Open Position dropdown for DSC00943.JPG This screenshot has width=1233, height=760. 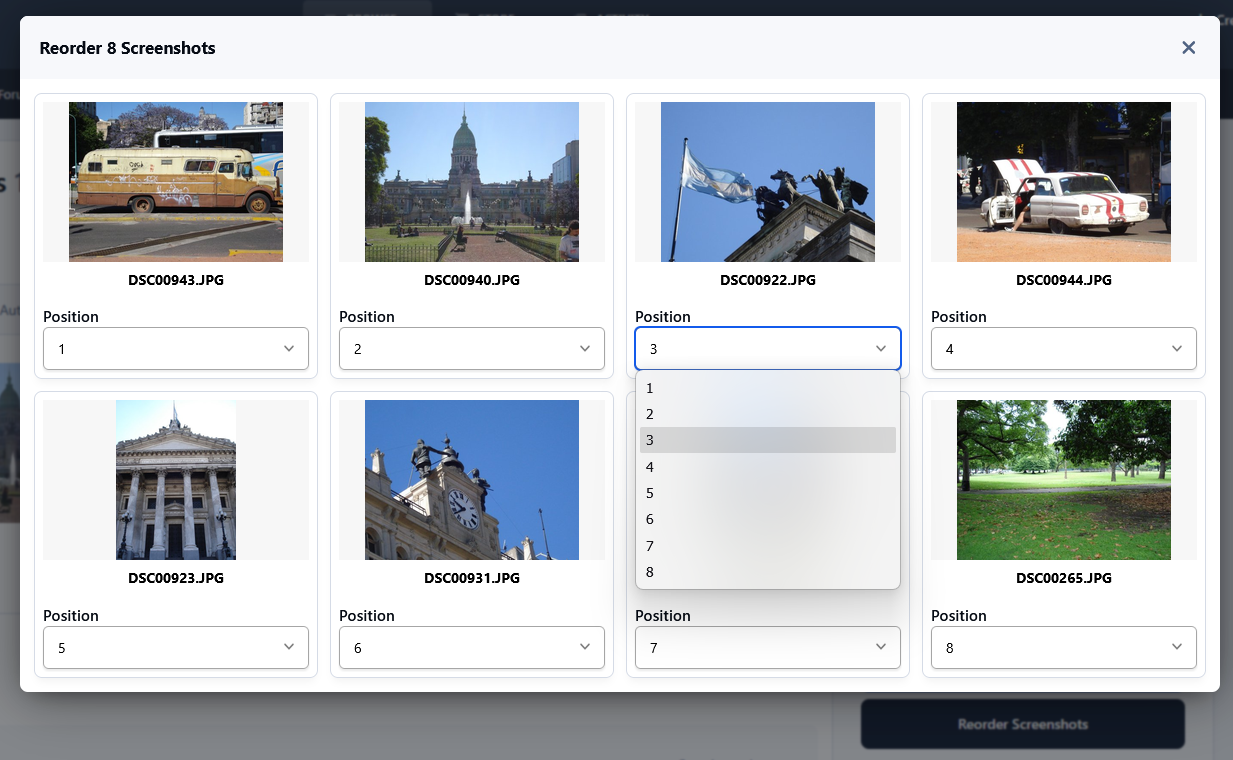(x=176, y=349)
